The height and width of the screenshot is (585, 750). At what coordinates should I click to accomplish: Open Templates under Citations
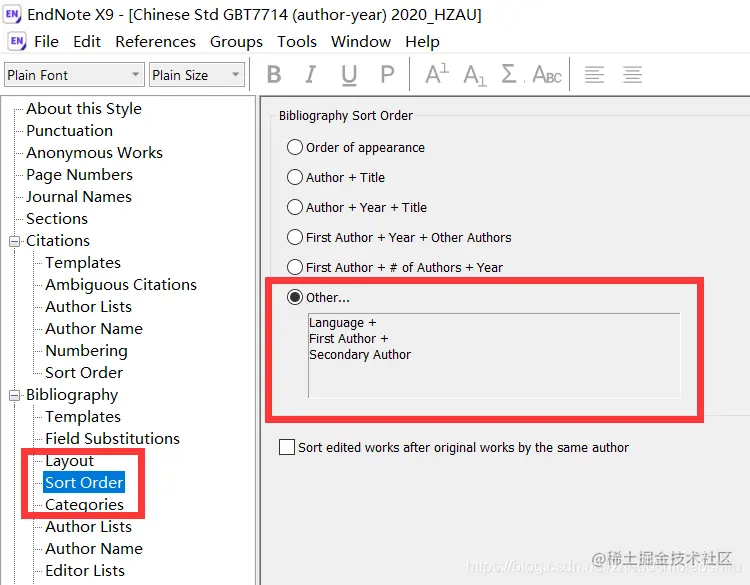pyautogui.click(x=83, y=263)
